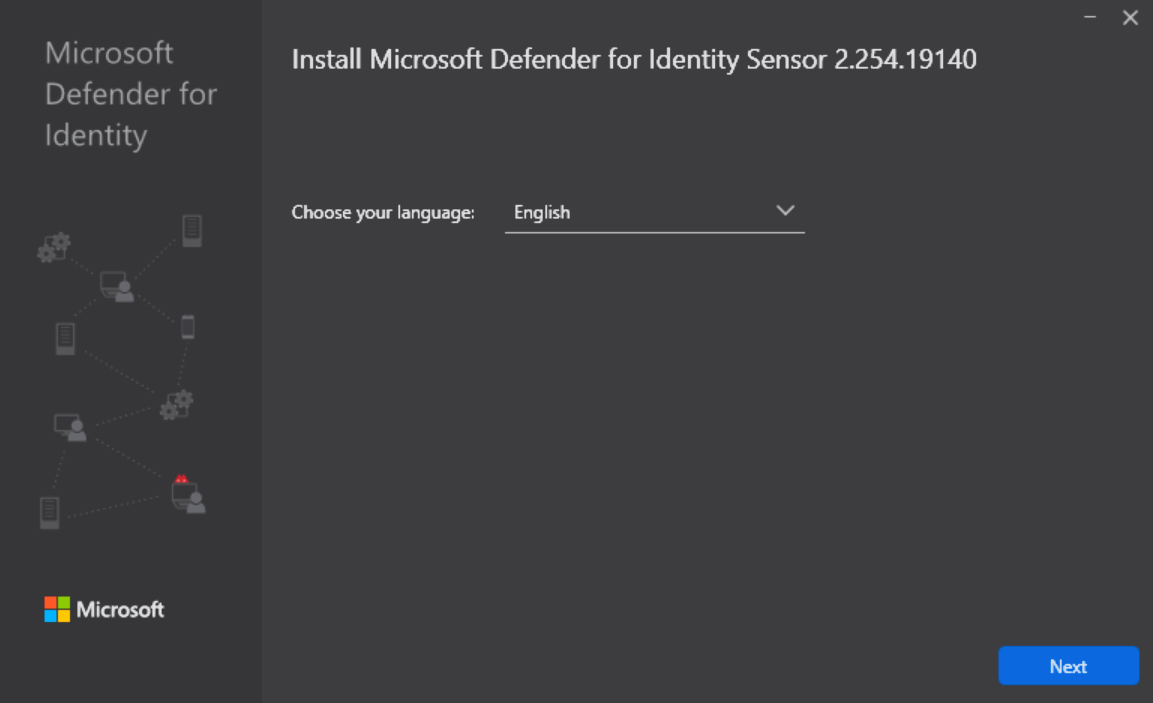Click the Choose your language label

[382, 213]
